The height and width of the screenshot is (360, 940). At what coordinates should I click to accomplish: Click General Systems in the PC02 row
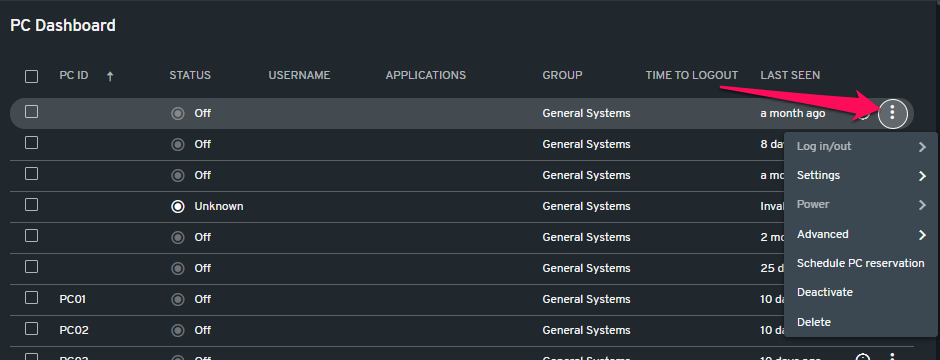point(586,330)
